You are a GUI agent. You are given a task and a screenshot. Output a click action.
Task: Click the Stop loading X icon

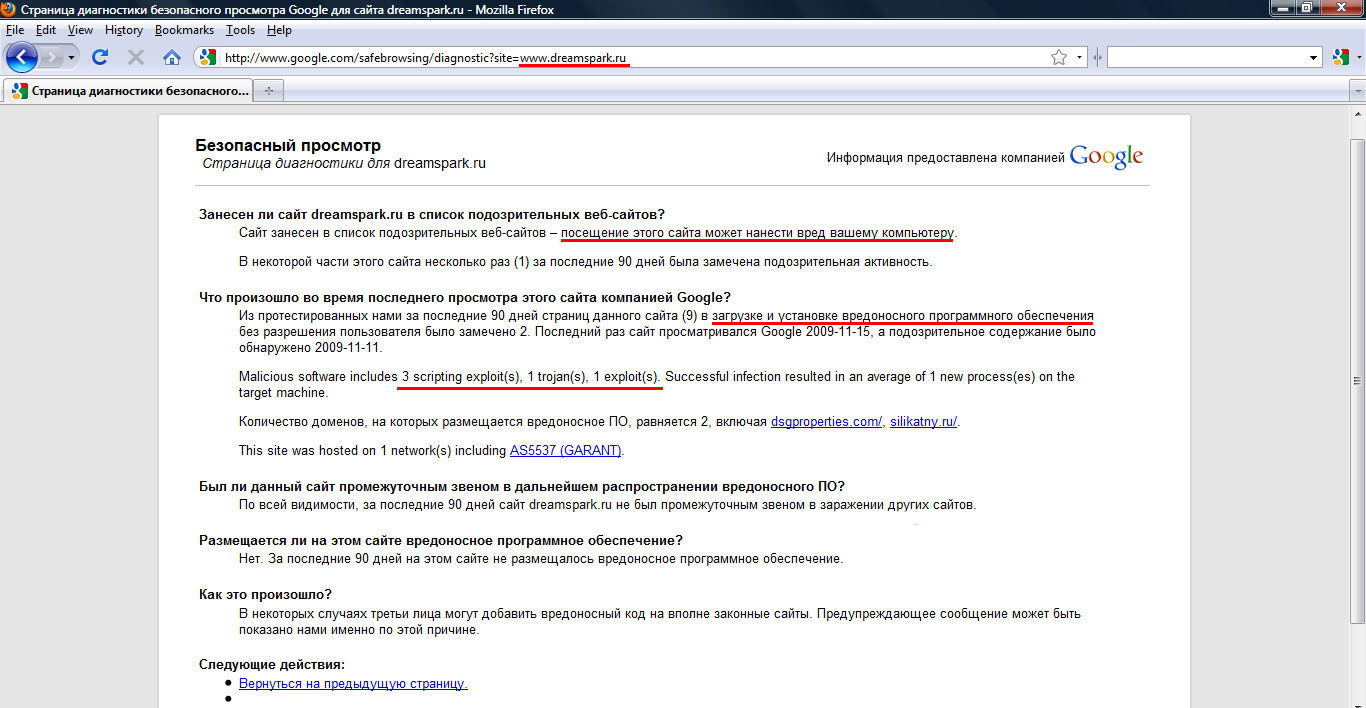click(x=136, y=57)
